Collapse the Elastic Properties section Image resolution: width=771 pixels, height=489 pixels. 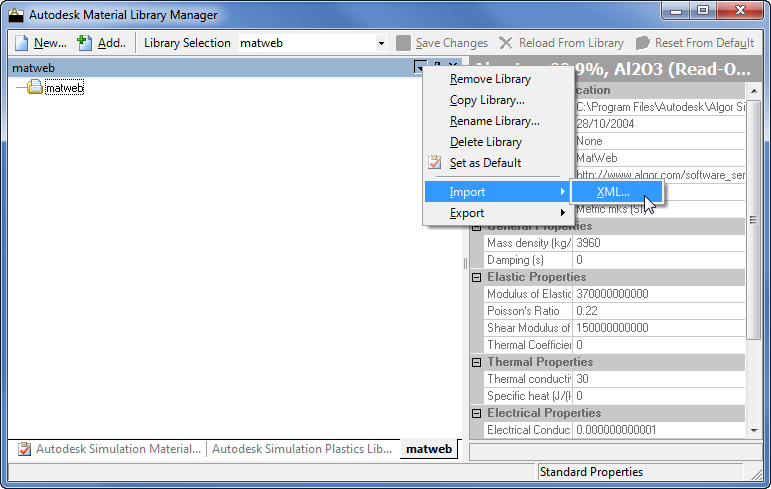pyautogui.click(x=476, y=277)
